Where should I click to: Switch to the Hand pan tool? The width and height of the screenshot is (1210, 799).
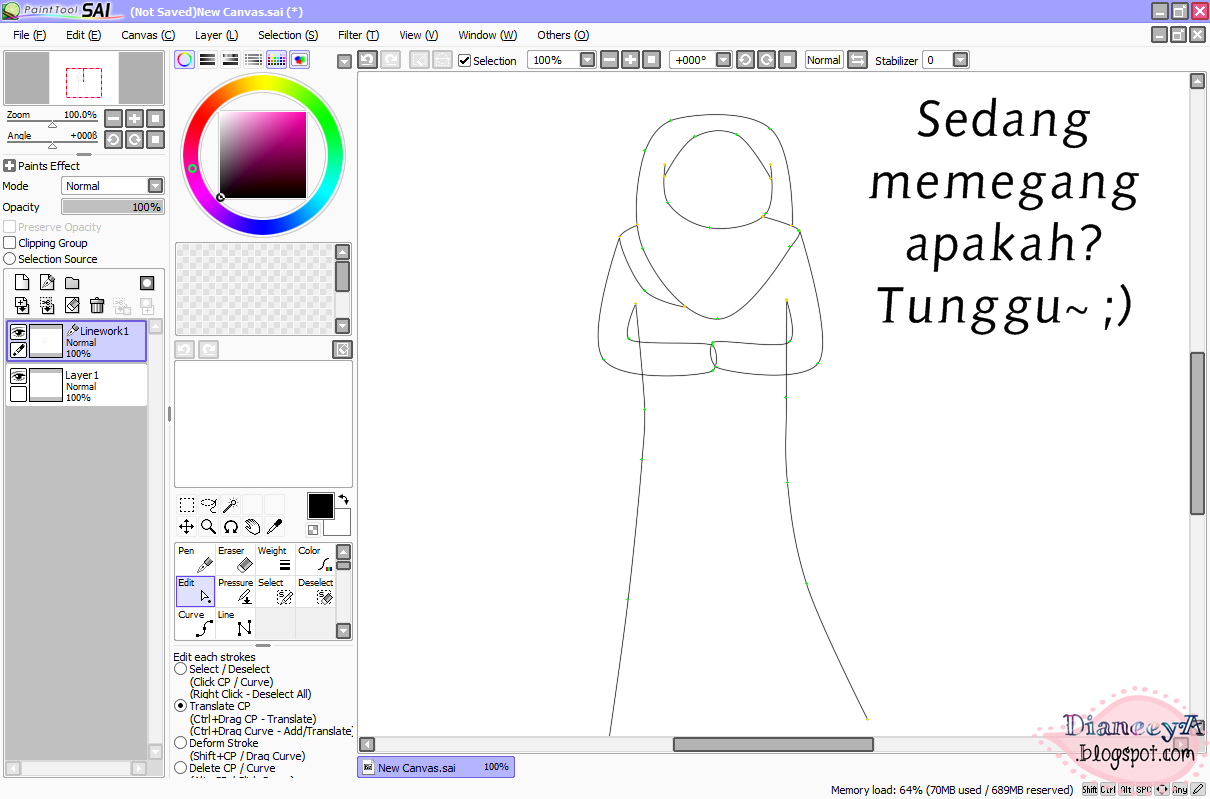point(252,526)
